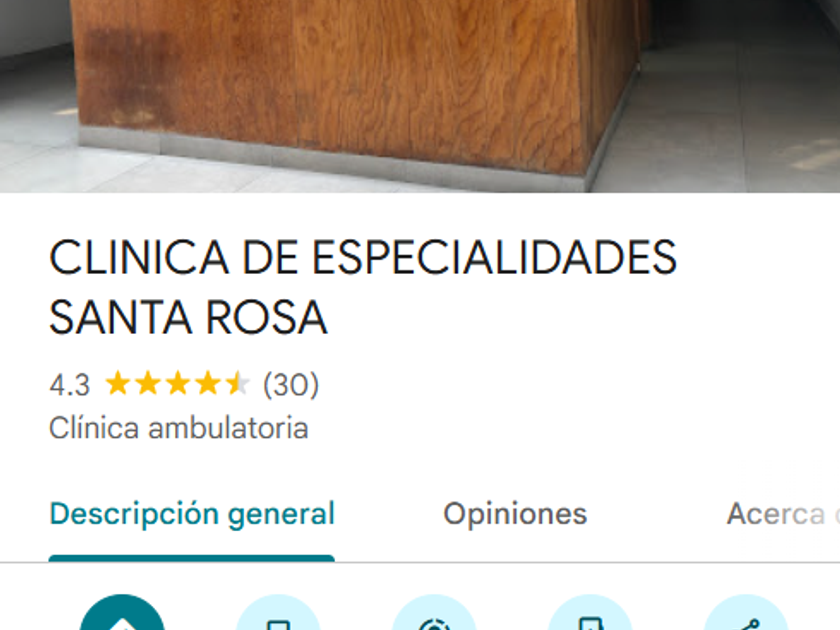This screenshot has width=840, height=630.
Task: Click the SANTA ROSA name line
Action: [188, 318]
